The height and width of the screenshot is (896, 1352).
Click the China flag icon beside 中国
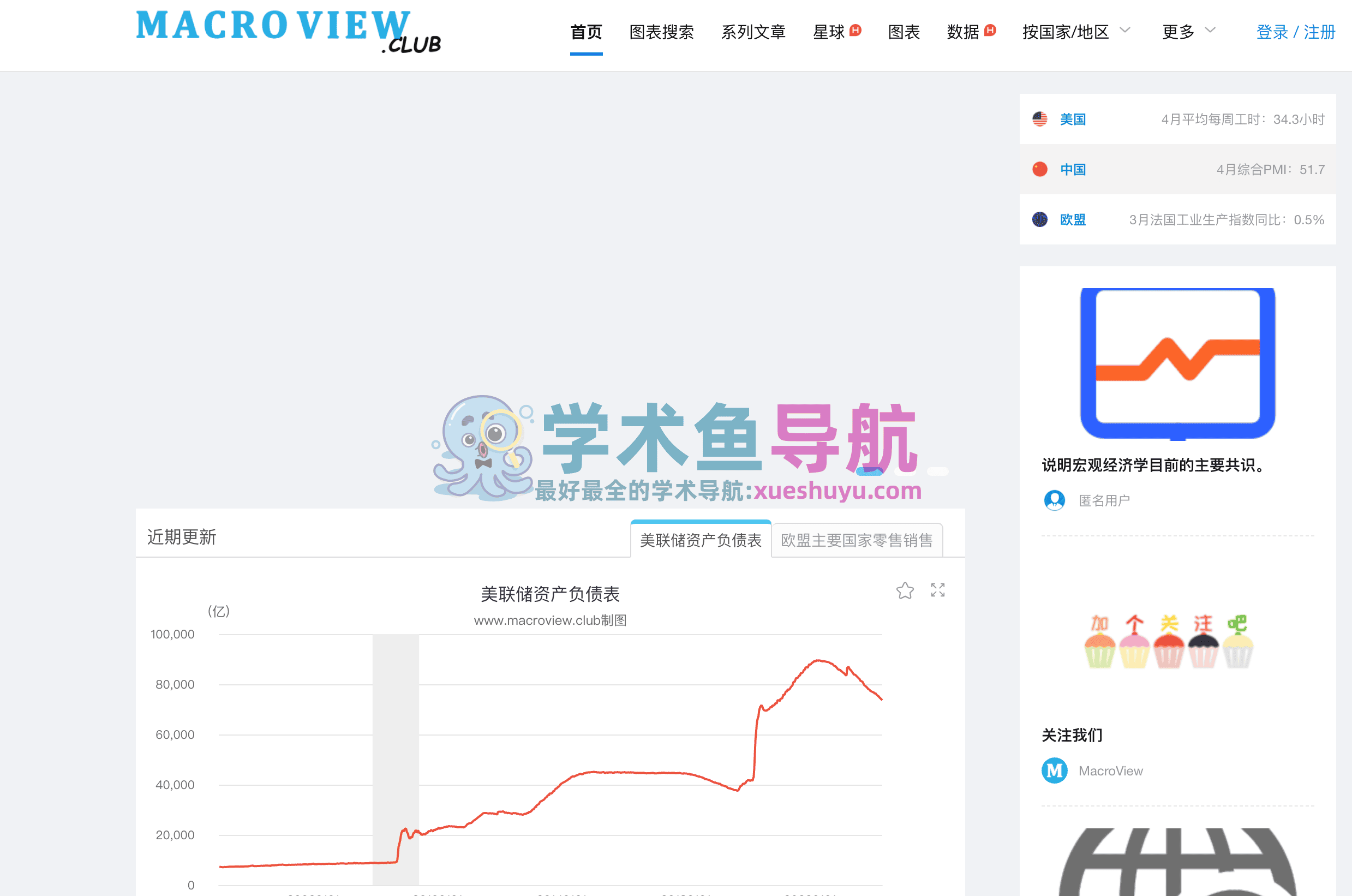1040,169
